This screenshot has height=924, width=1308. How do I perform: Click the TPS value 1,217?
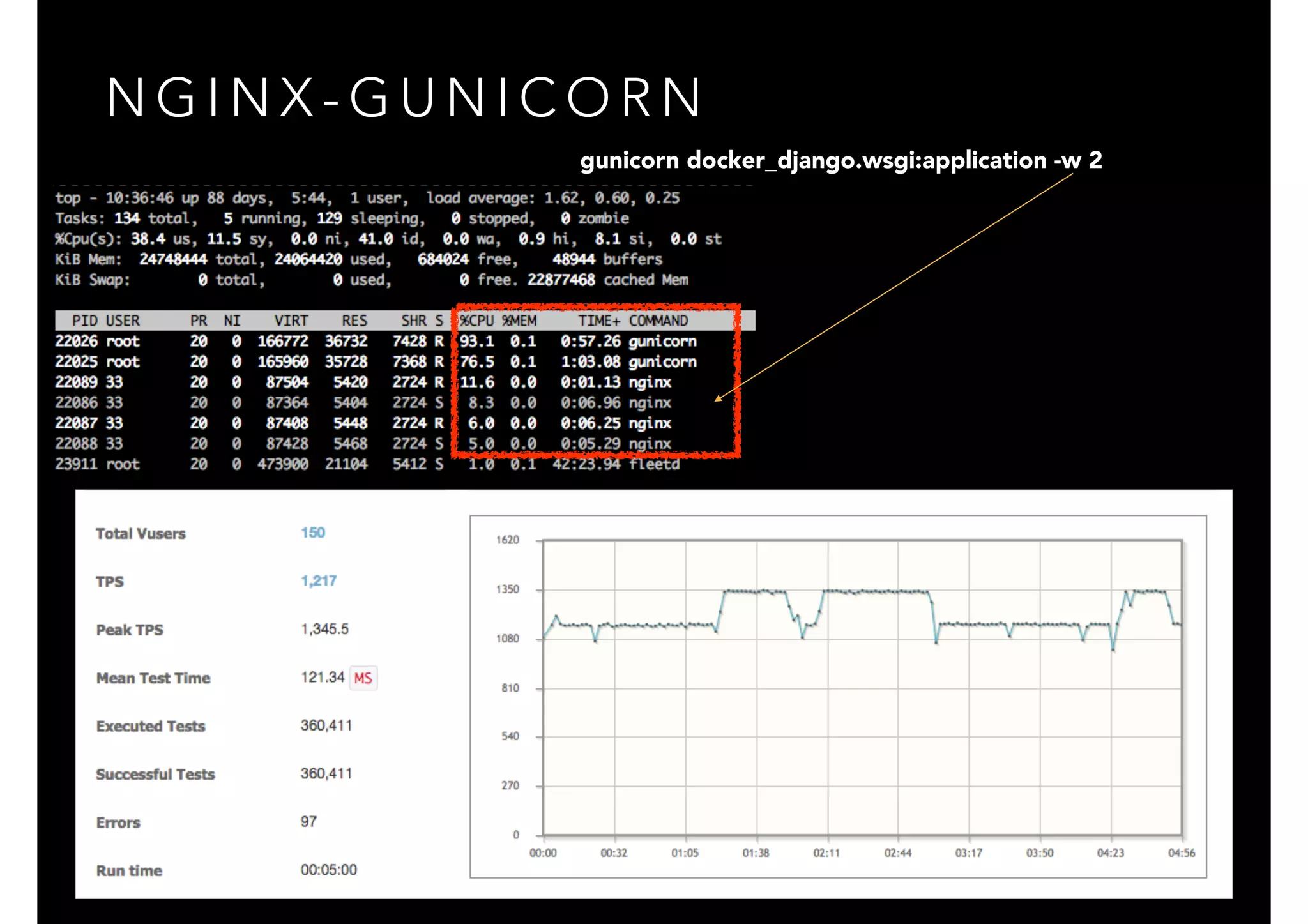(319, 580)
